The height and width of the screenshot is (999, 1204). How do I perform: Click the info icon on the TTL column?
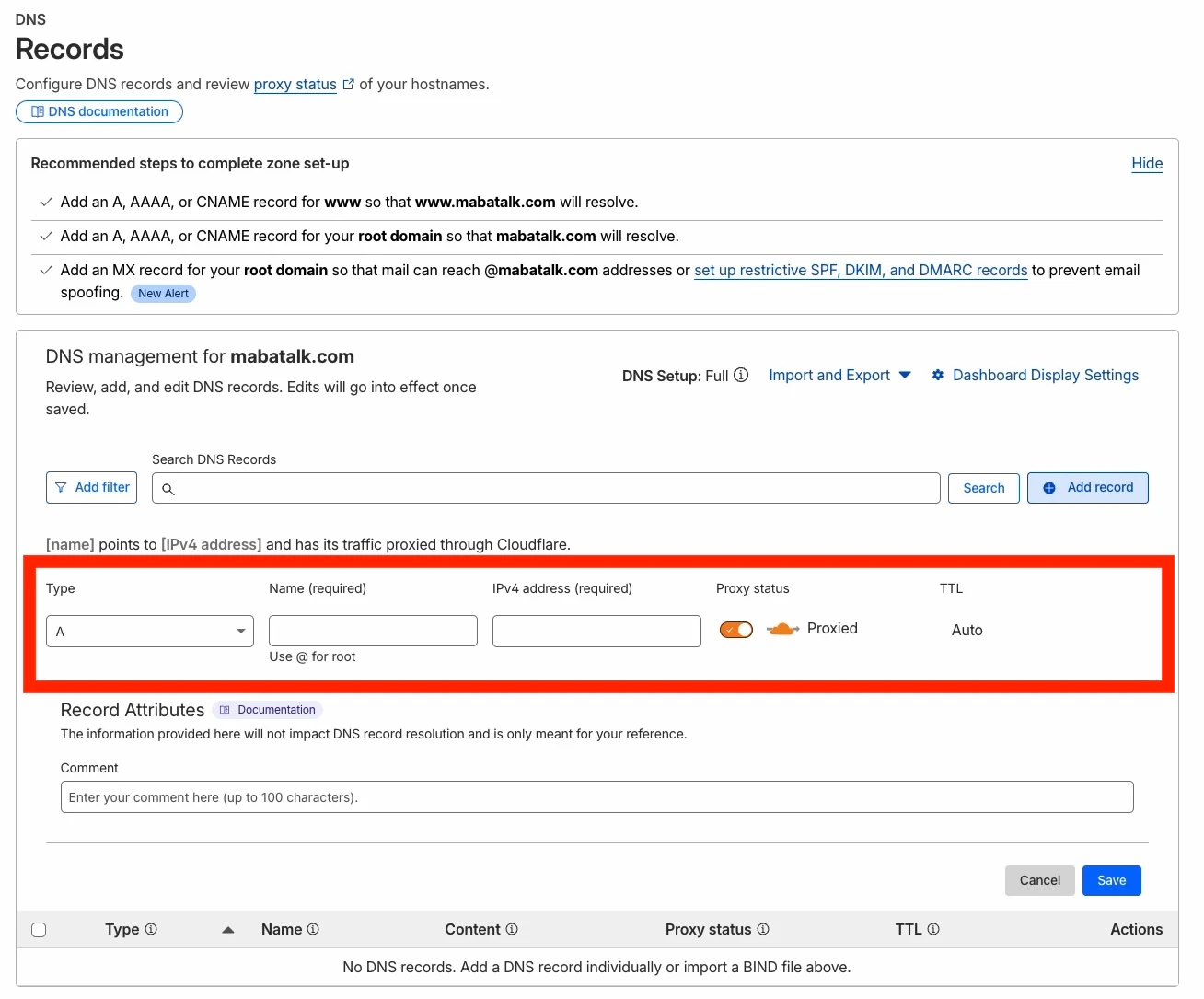(x=933, y=929)
